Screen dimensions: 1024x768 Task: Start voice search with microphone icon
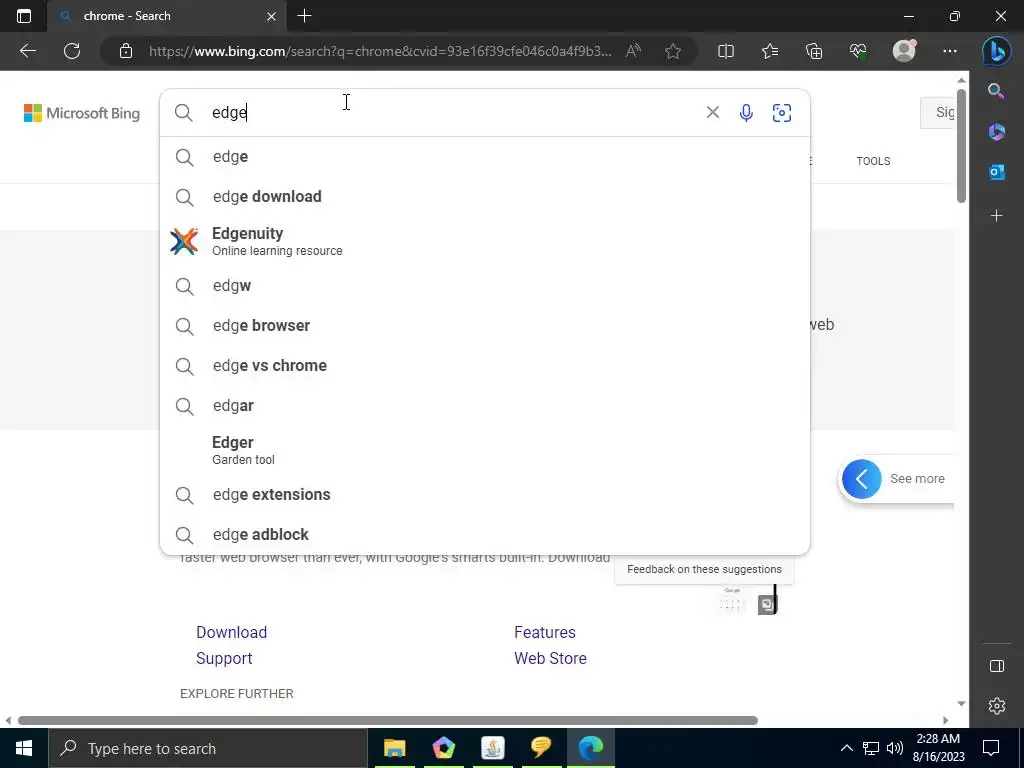746,113
